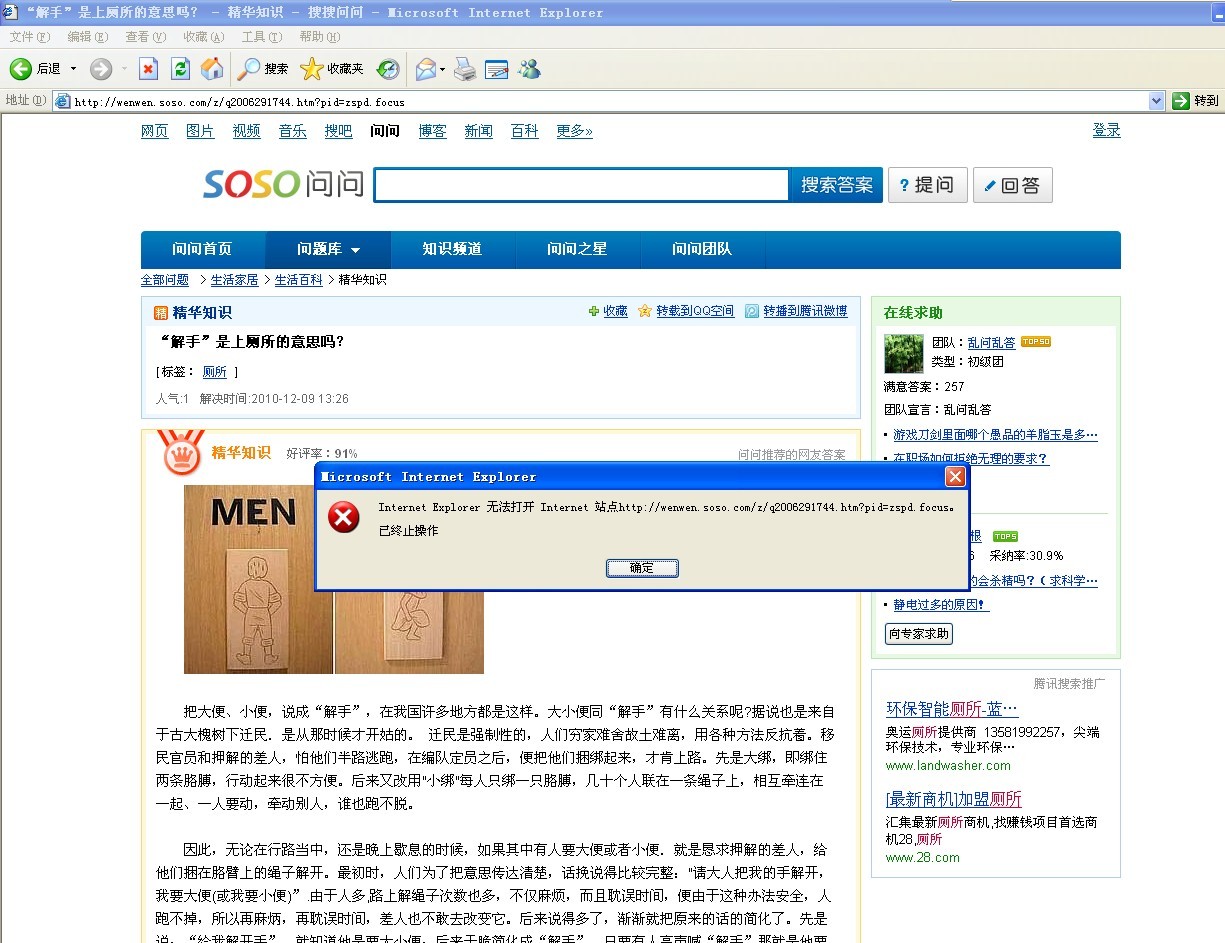
Task: Switch to 知识频道 tab
Action: 452,249
